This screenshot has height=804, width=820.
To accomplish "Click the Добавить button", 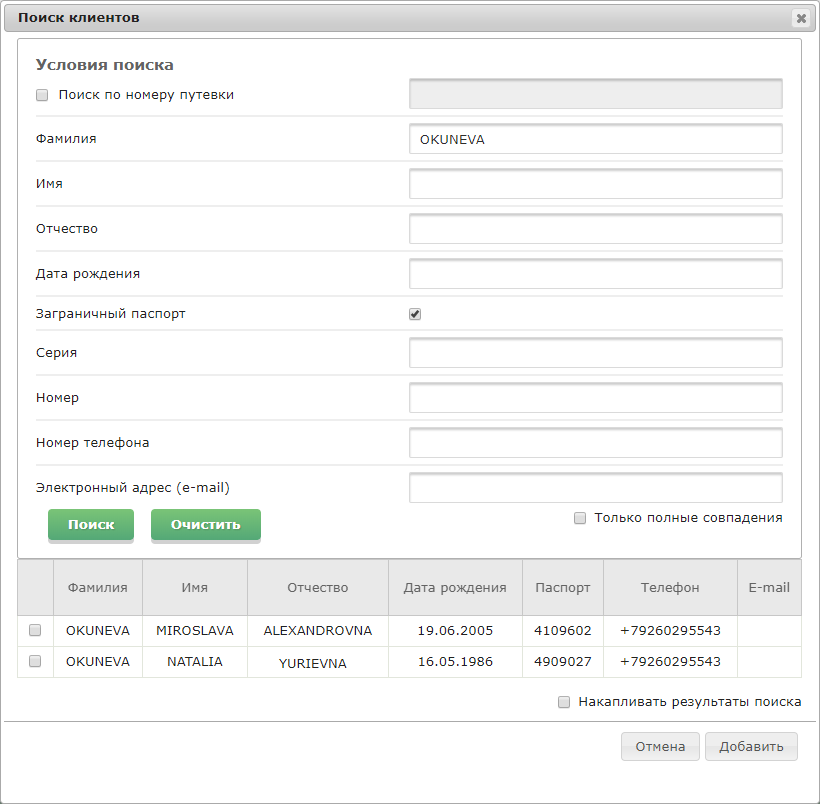I will [751, 746].
